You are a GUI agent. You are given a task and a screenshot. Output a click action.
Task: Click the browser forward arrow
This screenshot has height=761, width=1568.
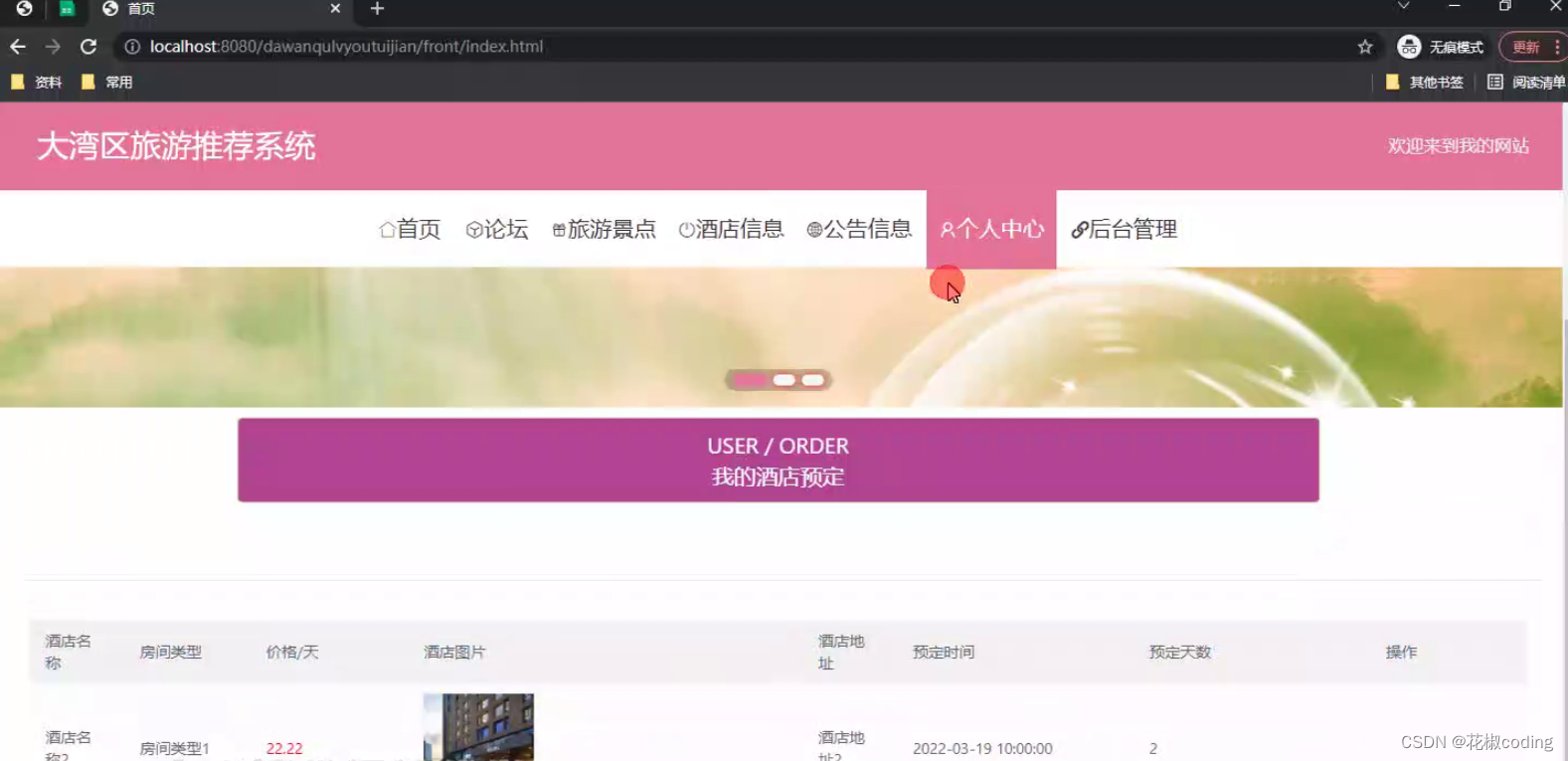[53, 47]
